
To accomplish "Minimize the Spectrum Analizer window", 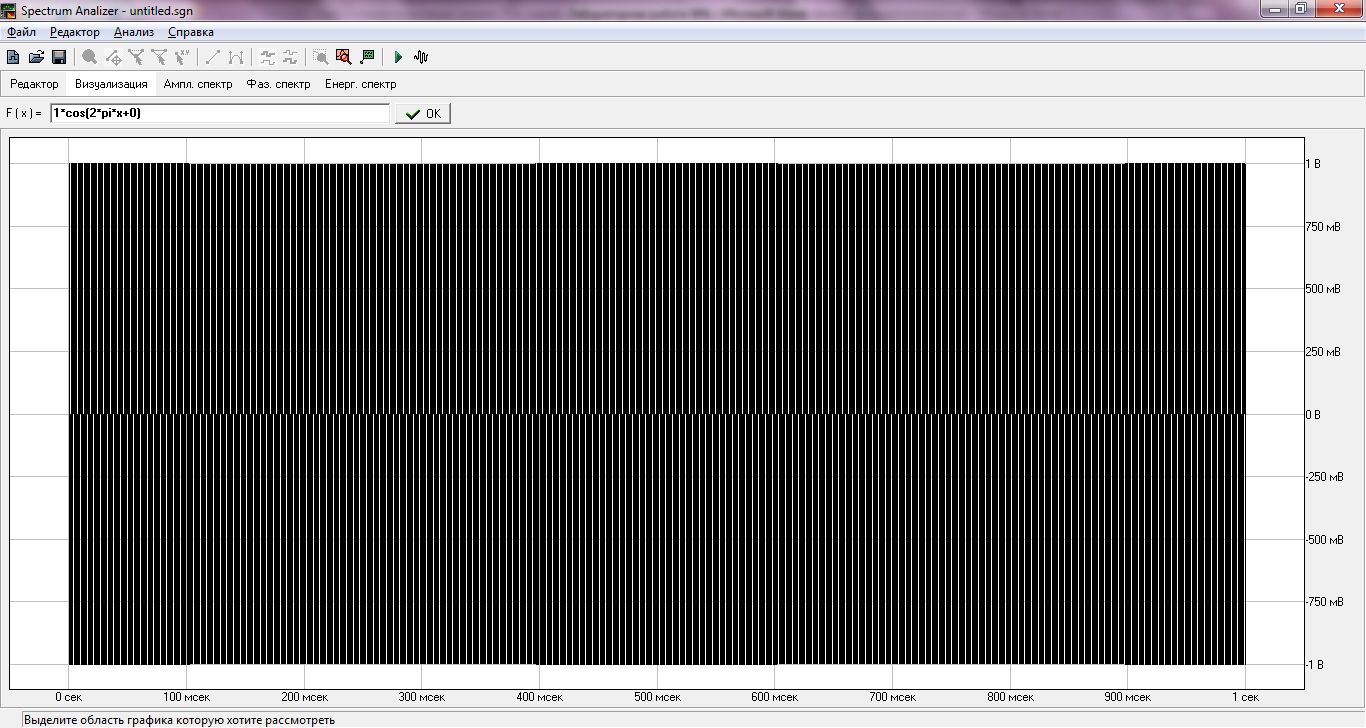I will point(1273,9).
